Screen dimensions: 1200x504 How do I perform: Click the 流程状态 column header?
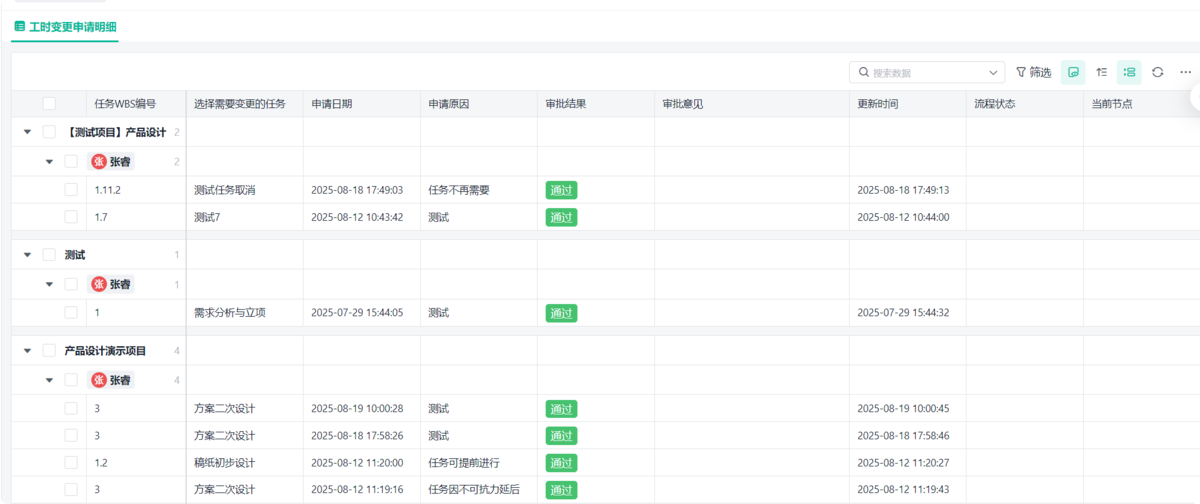pos(1024,103)
